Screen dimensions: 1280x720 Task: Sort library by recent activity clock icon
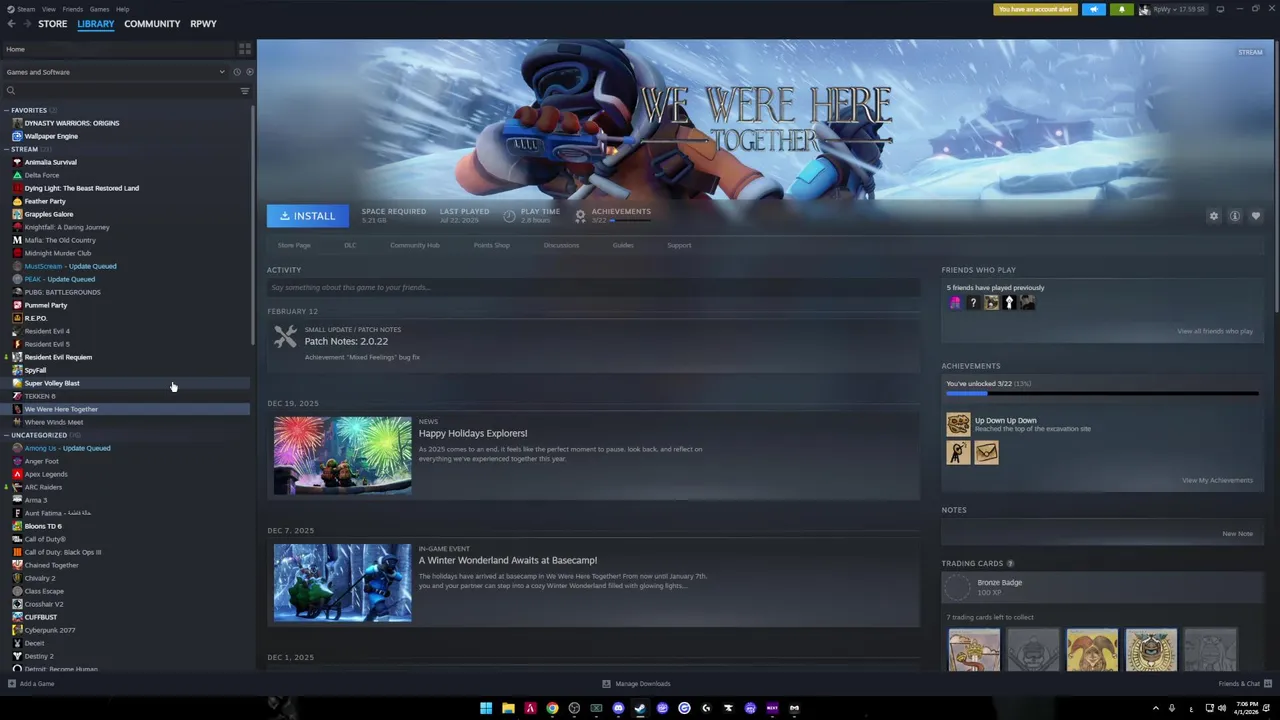tap(237, 72)
